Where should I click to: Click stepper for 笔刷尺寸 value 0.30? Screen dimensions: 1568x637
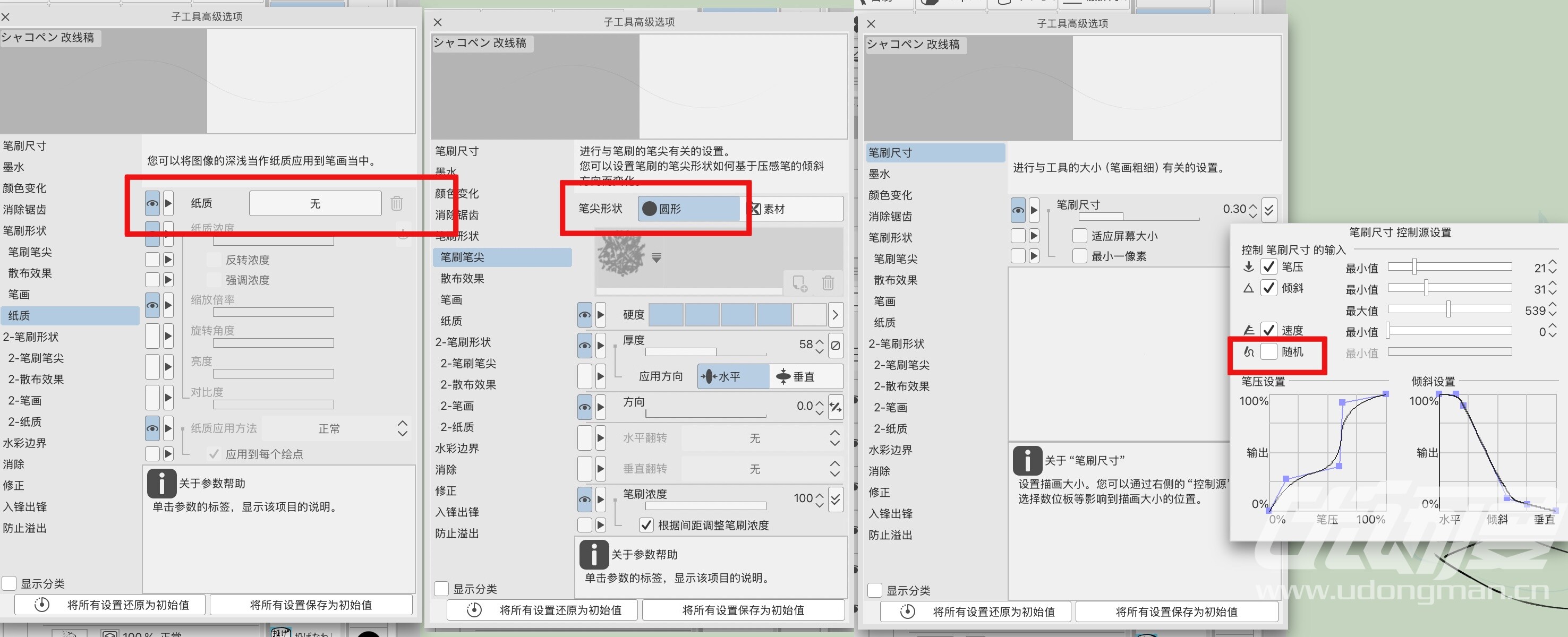[x=1252, y=211]
